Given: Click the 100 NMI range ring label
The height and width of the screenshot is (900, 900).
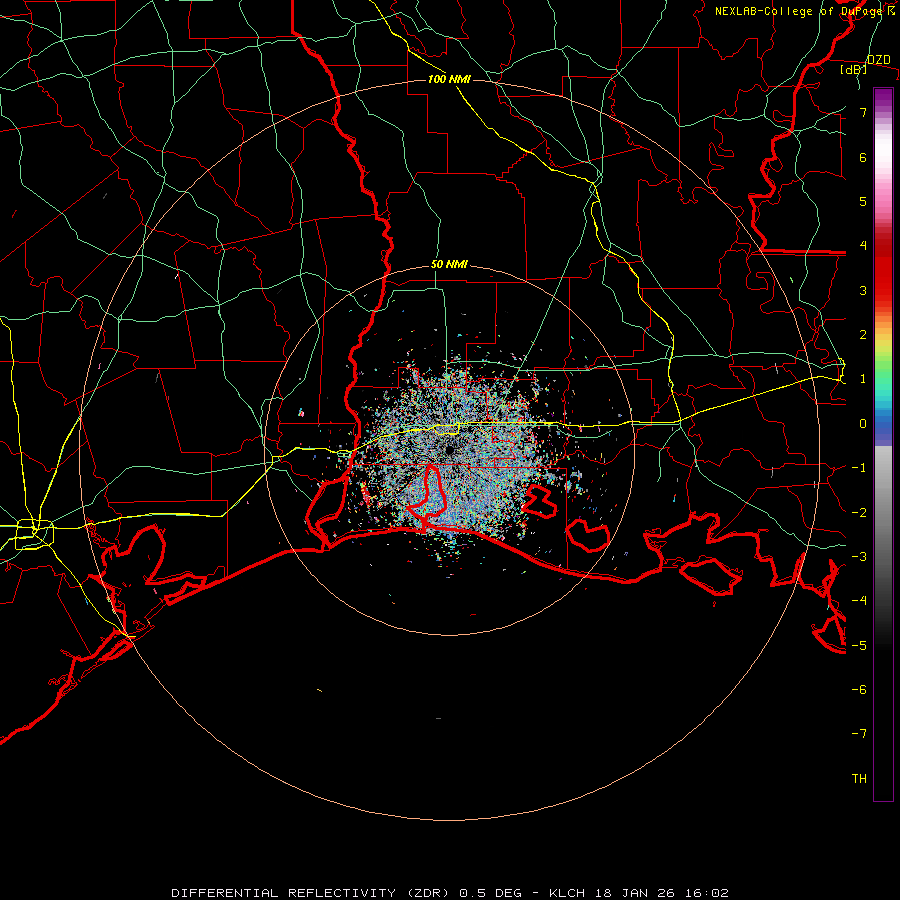Looking at the screenshot, I should 449,79.
